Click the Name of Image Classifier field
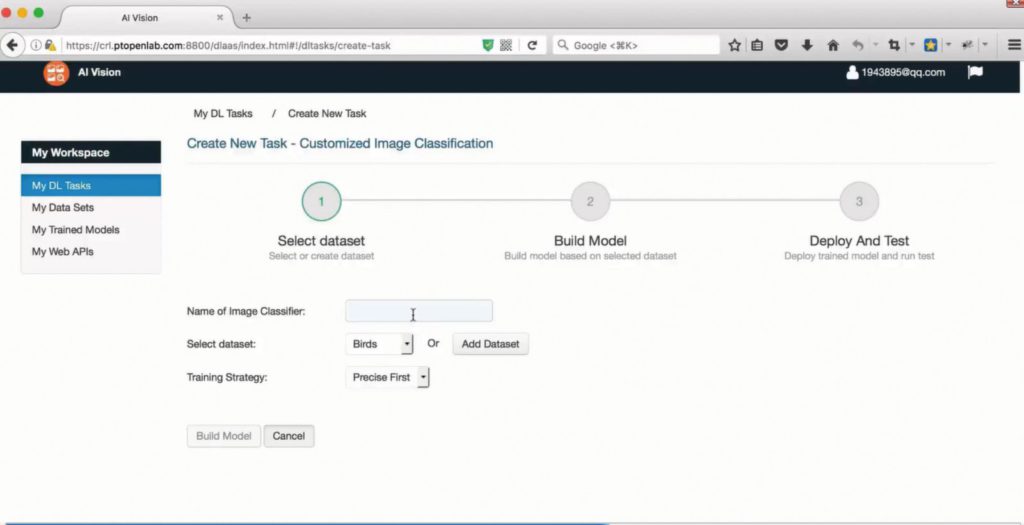 tap(418, 311)
